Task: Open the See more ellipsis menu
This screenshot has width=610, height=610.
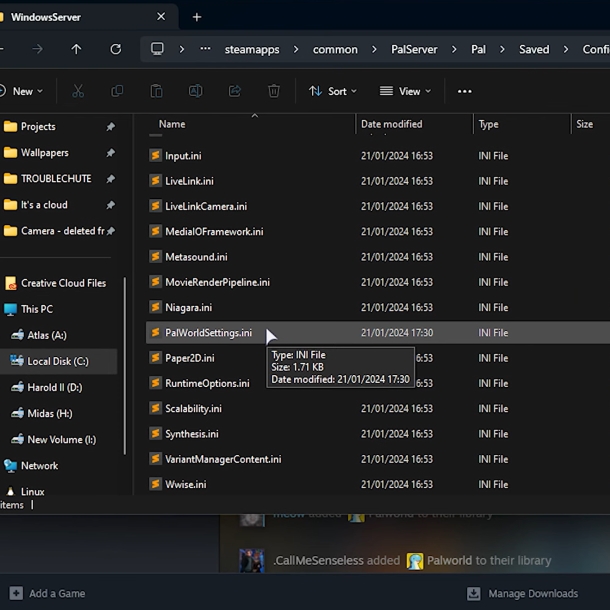Action: [x=465, y=91]
